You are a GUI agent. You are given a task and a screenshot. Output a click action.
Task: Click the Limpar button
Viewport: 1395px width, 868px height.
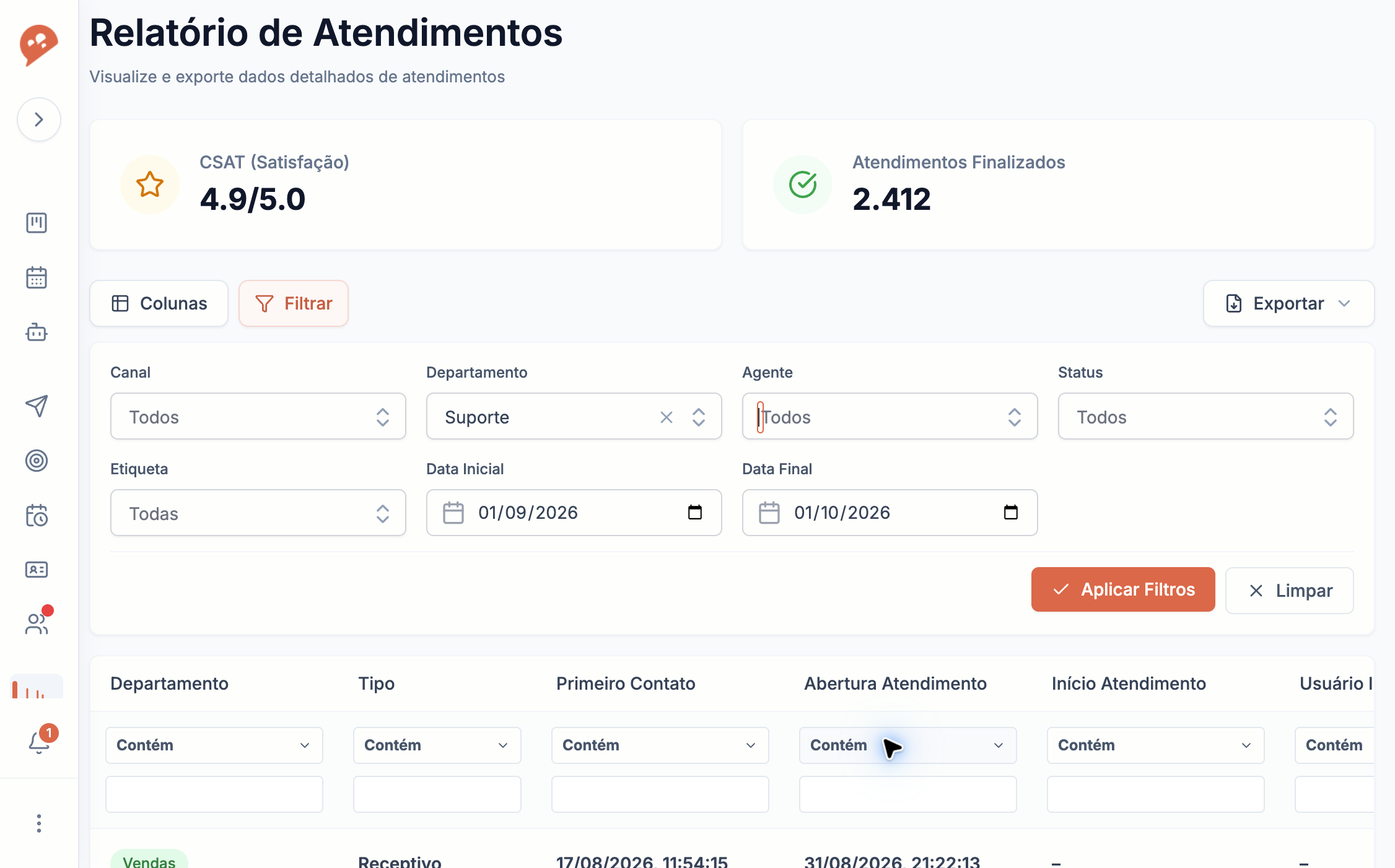pos(1290,591)
